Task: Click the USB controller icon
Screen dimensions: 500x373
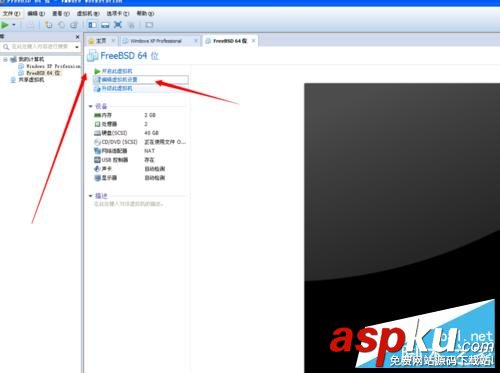Action: [97, 160]
